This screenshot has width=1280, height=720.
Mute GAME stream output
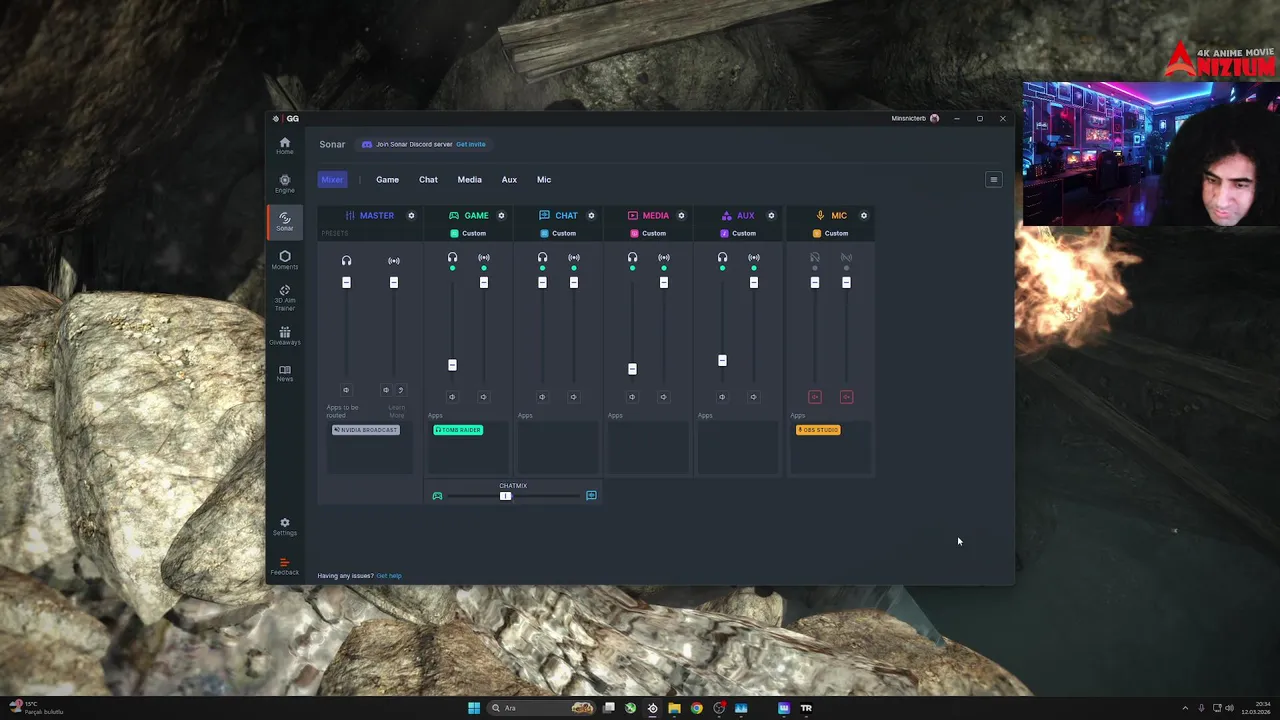pyautogui.click(x=483, y=397)
